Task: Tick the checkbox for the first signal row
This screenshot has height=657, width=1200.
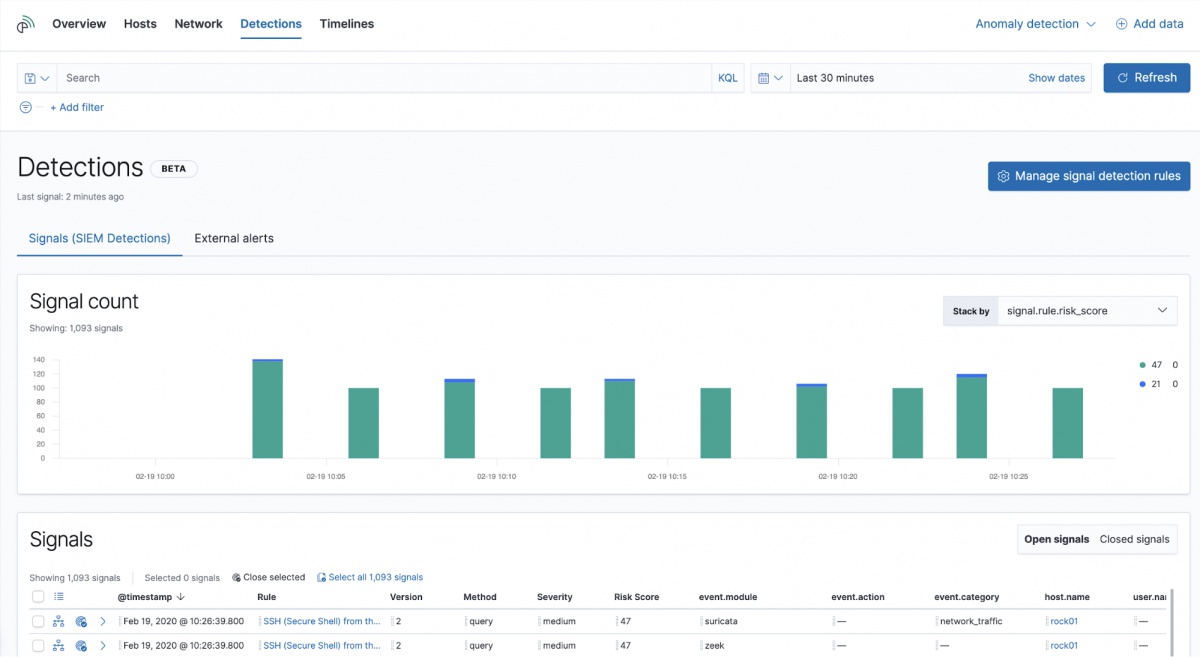Action: [x=38, y=621]
